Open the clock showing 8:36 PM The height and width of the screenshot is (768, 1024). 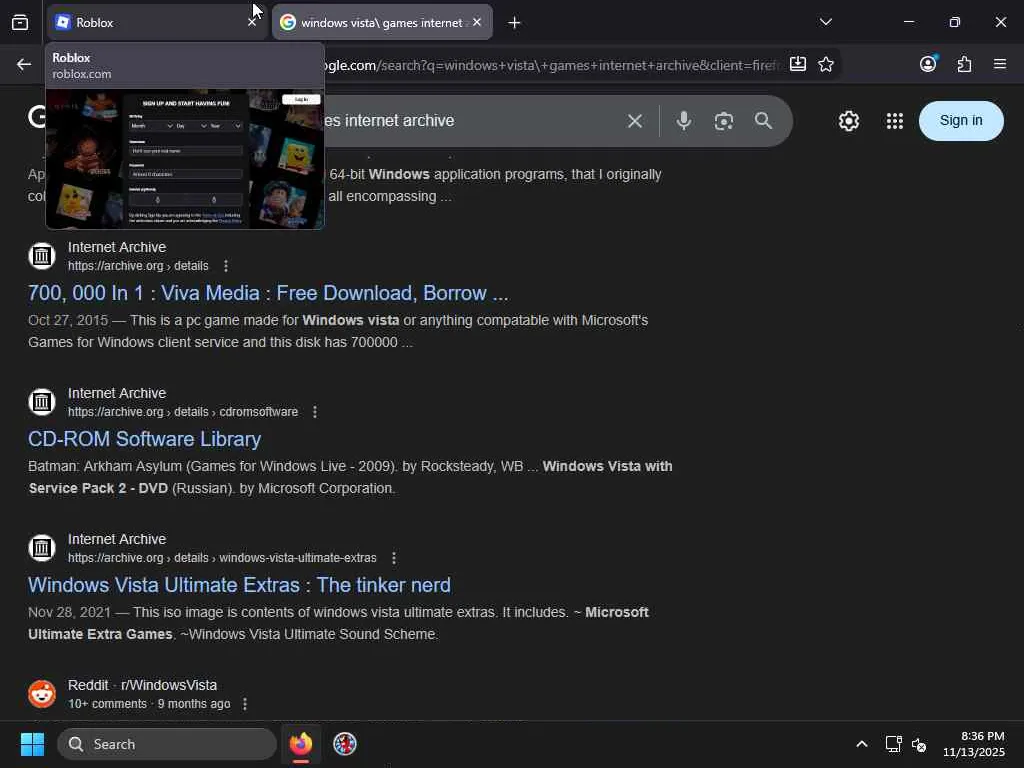coord(974,744)
